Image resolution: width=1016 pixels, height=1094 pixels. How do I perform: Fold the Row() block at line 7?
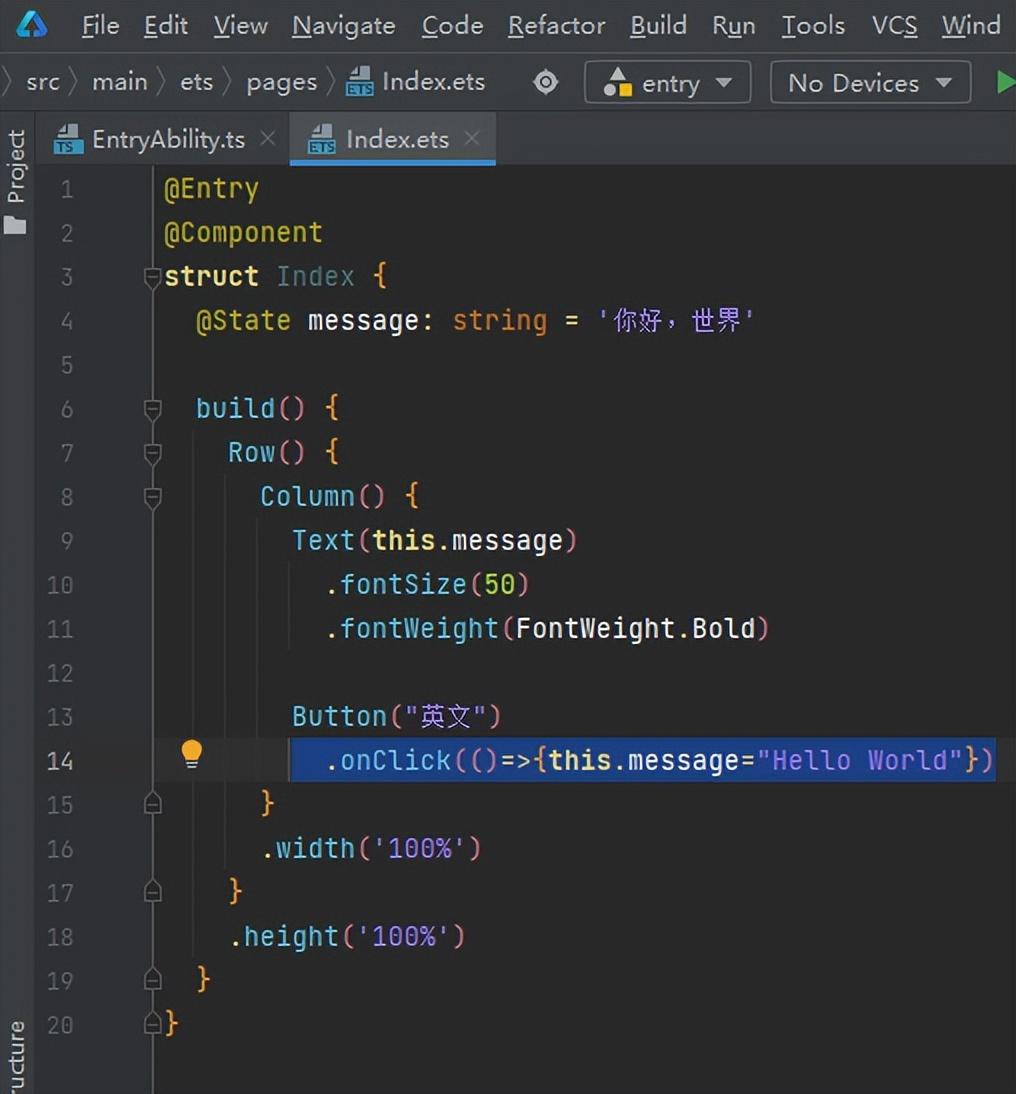pos(152,453)
